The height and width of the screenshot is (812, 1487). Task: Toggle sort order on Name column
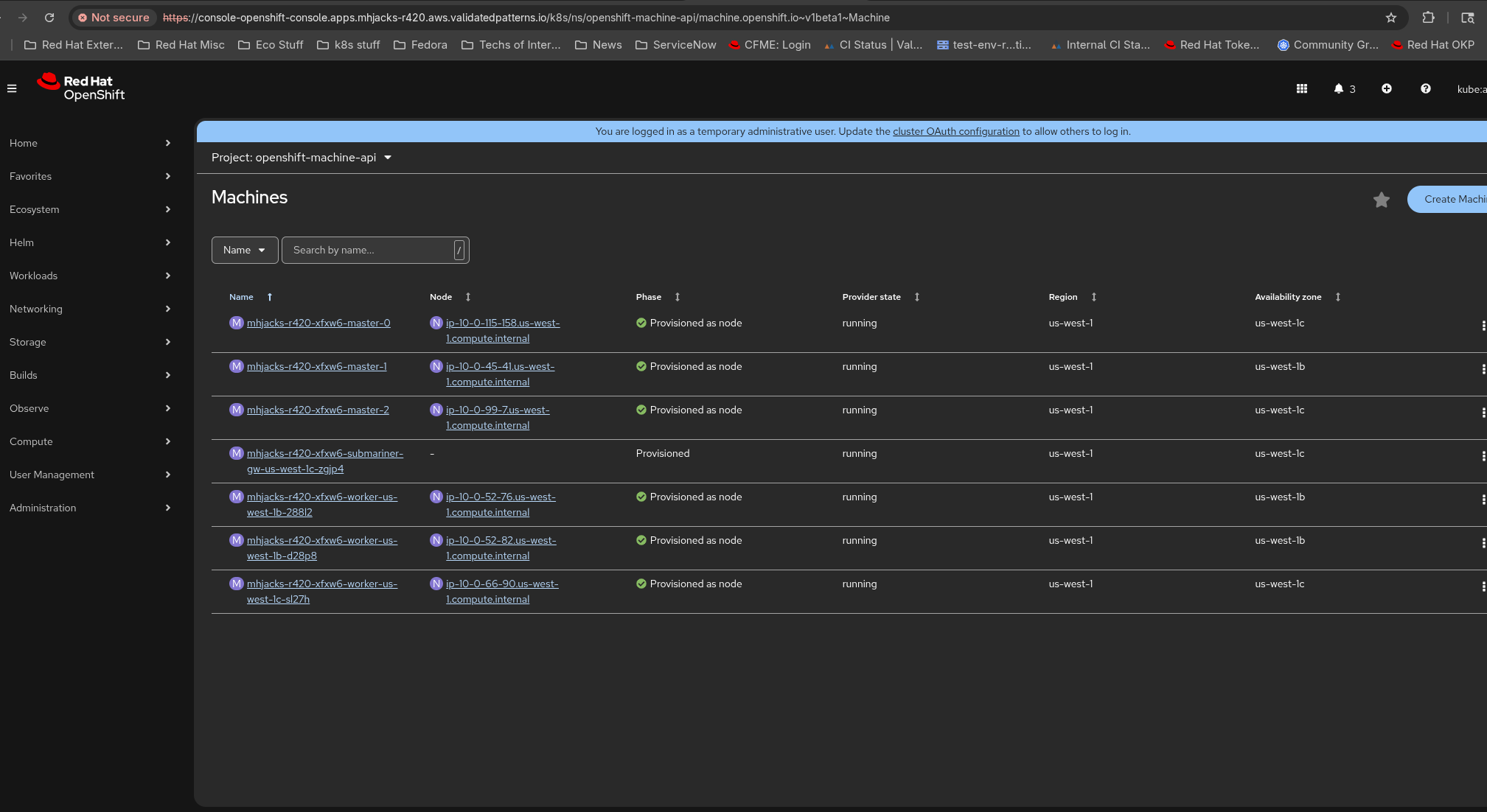point(242,297)
